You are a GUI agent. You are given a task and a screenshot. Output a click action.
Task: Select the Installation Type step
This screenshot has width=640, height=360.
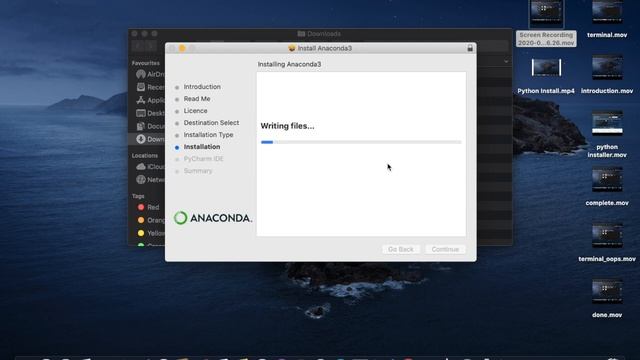[x=208, y=135]
